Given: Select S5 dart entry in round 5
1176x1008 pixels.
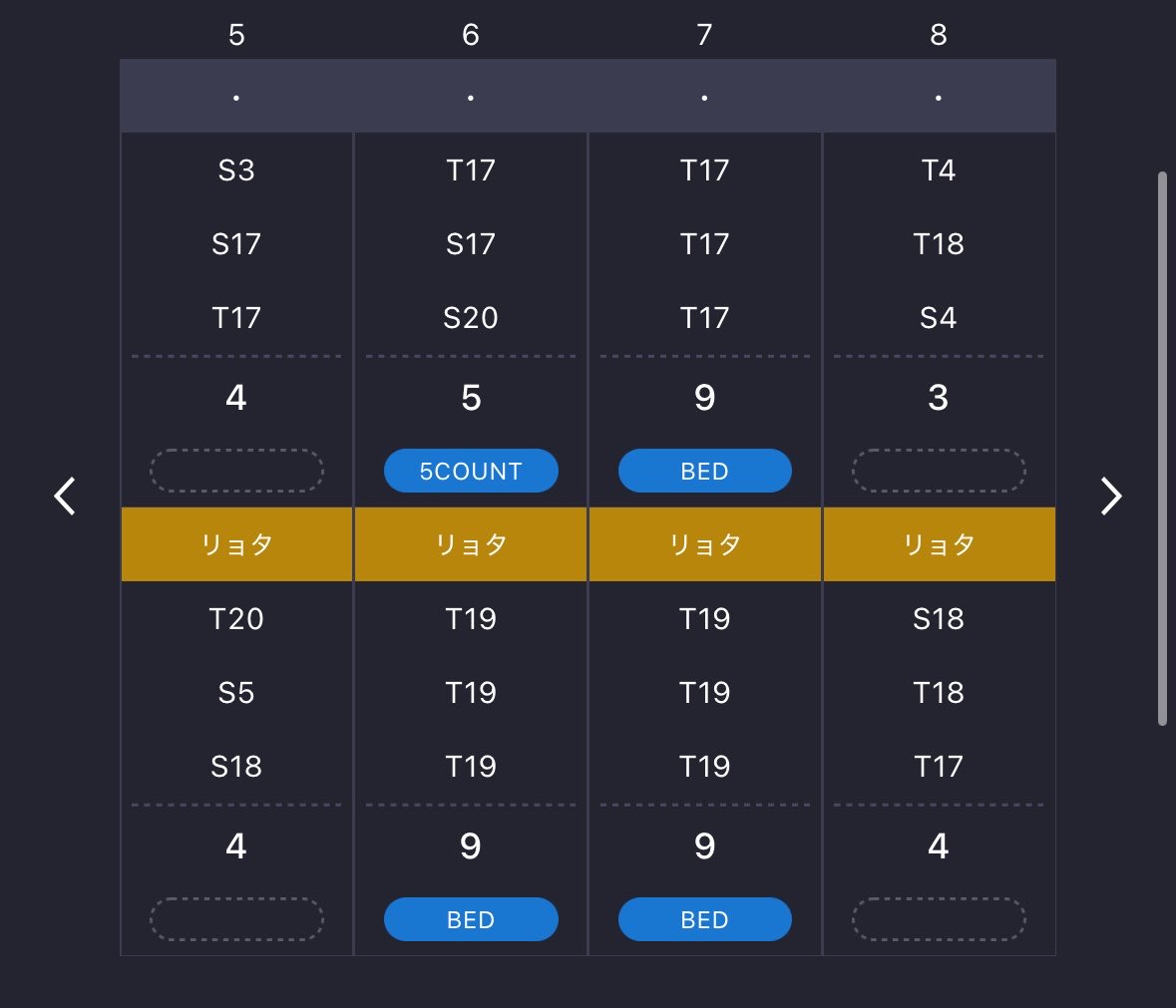Looking at the screenshot, I should click(237, 693).
